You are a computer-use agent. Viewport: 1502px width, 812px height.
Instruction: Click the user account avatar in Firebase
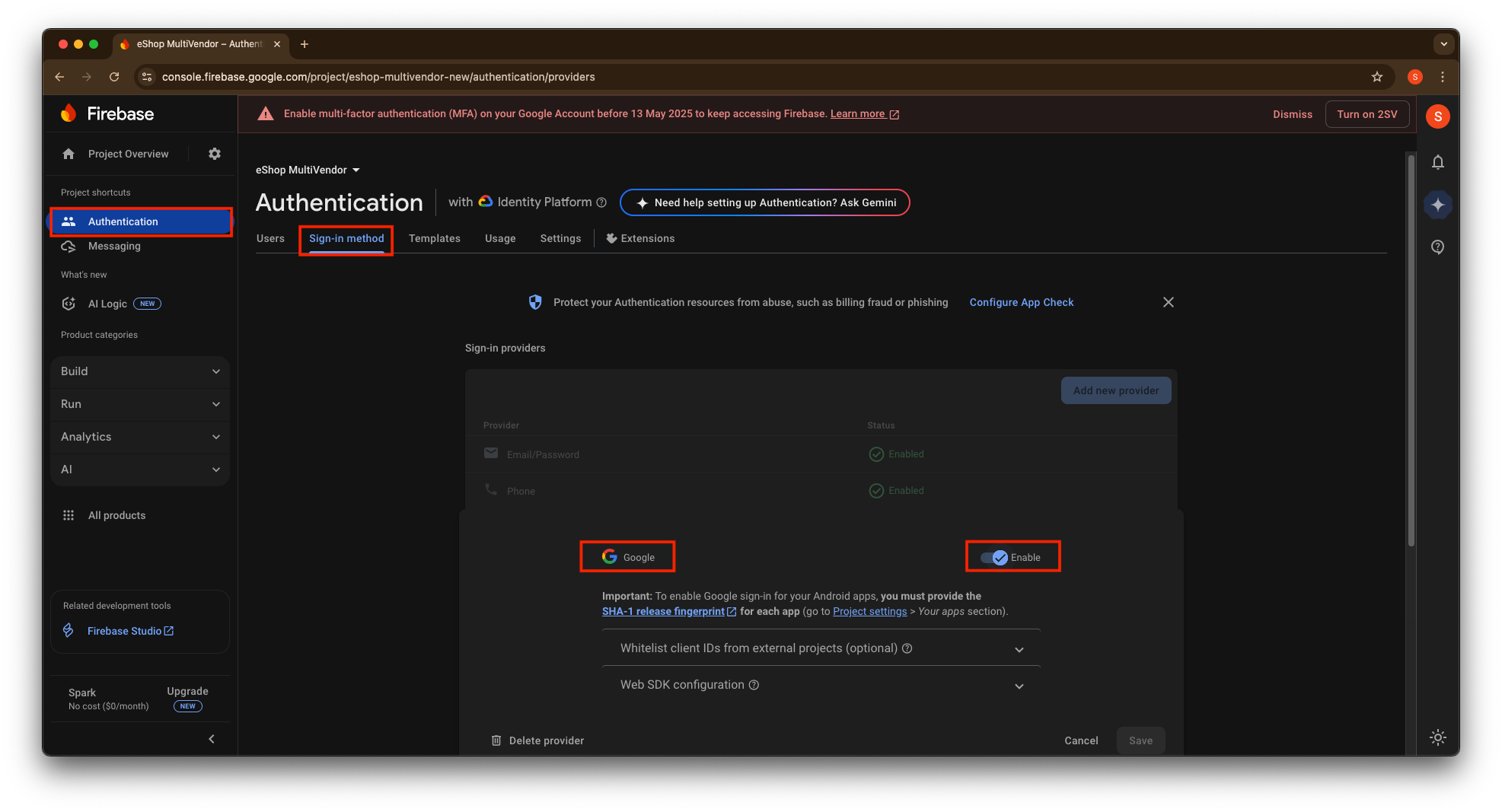[x=1437, y=116]
